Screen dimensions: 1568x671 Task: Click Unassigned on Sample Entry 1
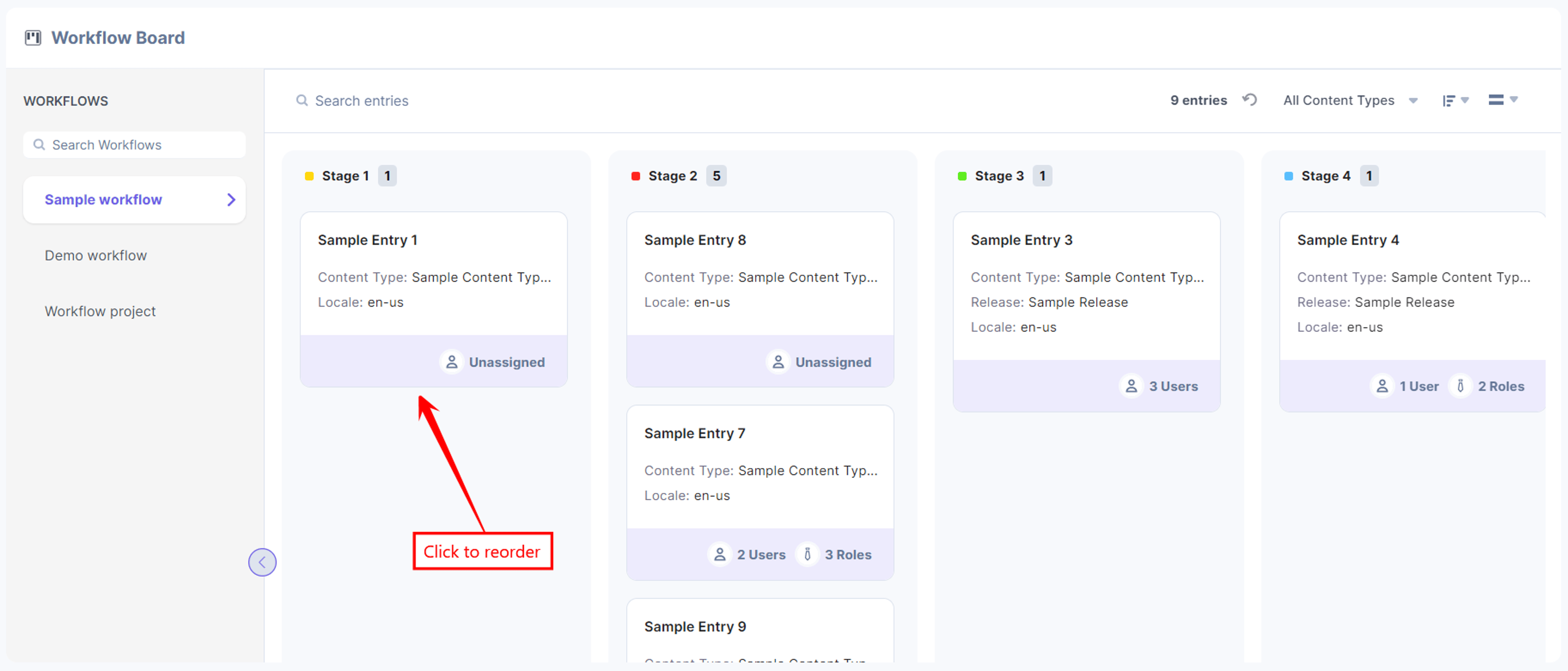click(x=506, y=362)
